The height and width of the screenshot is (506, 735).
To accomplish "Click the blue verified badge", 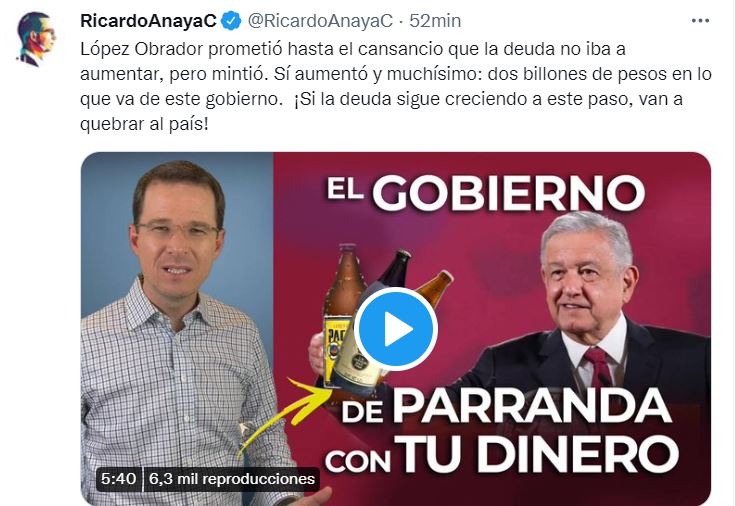I will [x=231, y=21].
